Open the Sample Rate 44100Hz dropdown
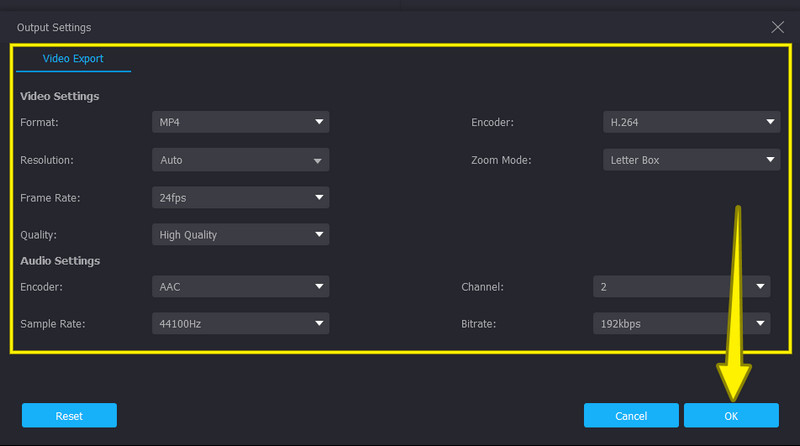800x446 pixels. pyautogui.click(x=240, y=324)
